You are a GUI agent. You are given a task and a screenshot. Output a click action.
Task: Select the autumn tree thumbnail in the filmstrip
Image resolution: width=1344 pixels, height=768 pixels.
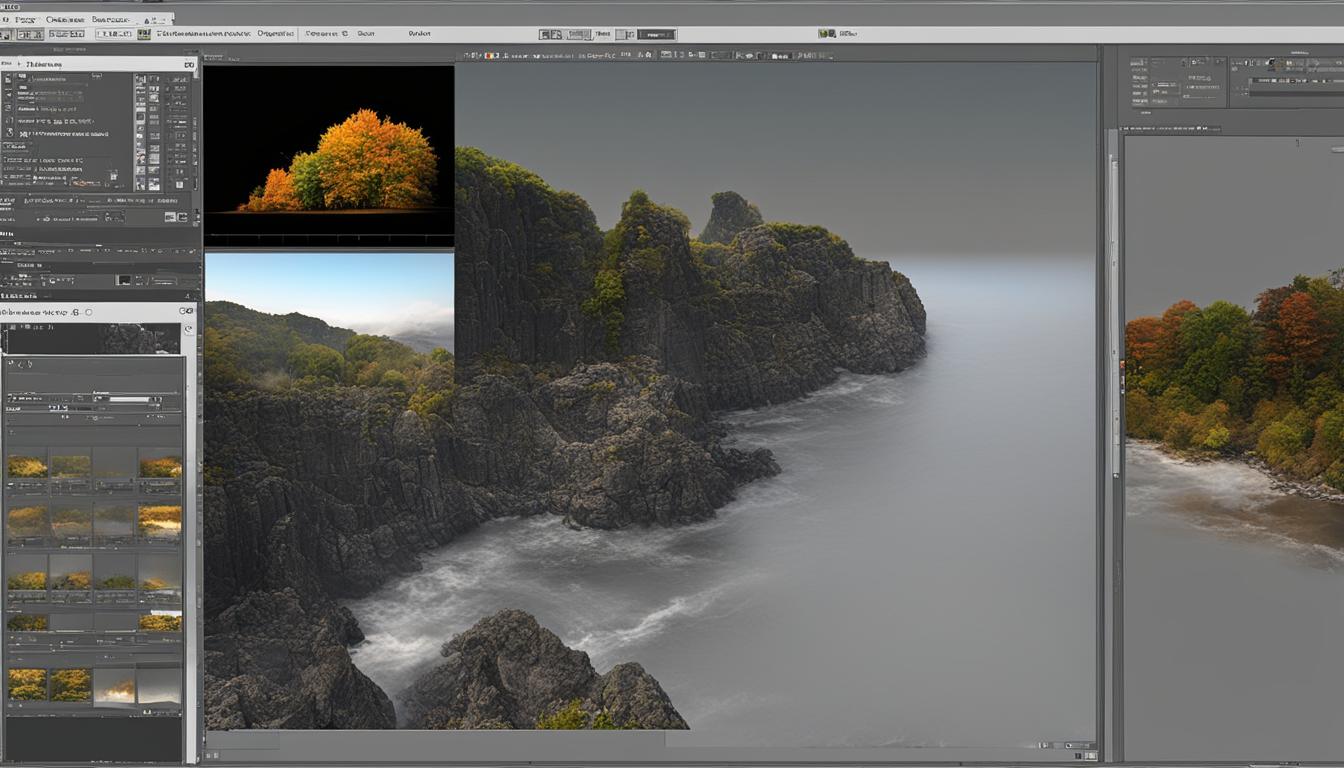(28, 465)
